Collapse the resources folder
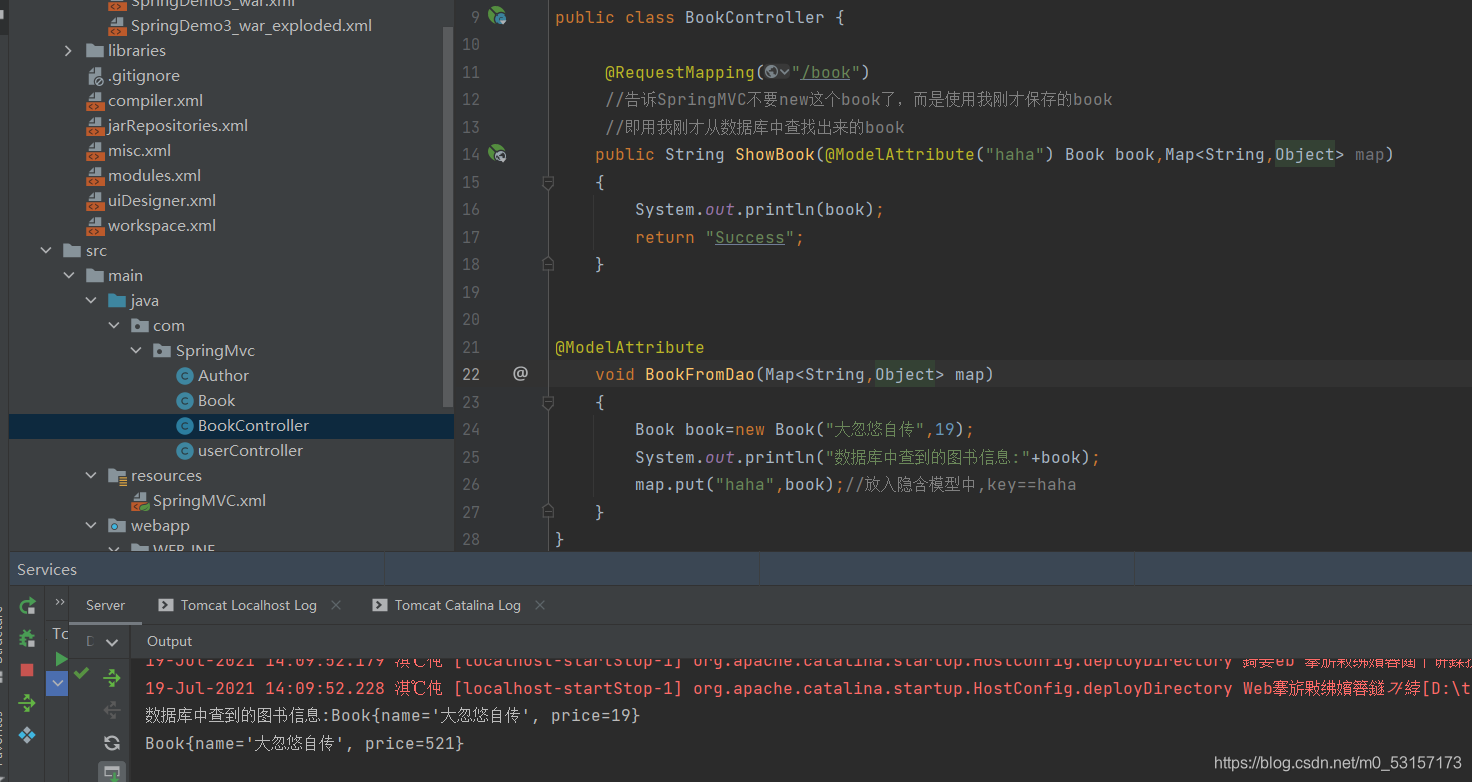 91,476
